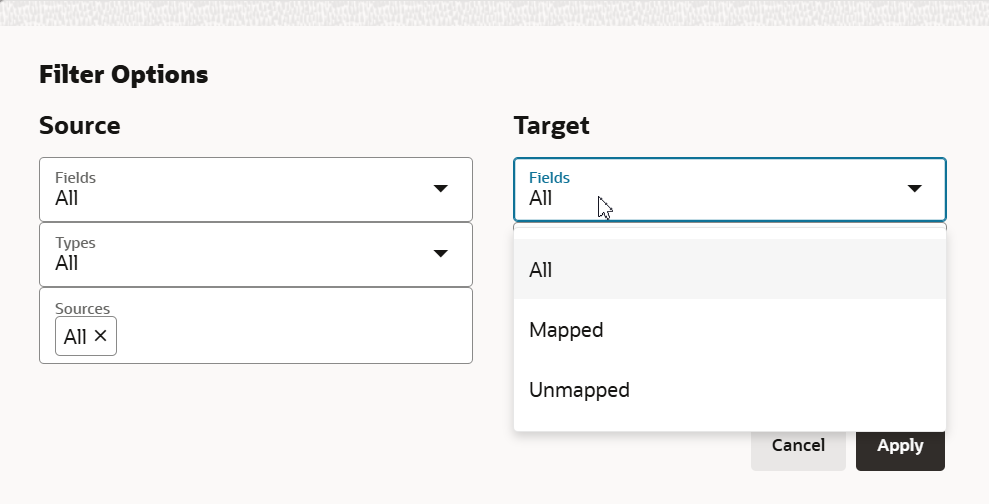
Task: Apply the filter options
Action: (900, 445)
